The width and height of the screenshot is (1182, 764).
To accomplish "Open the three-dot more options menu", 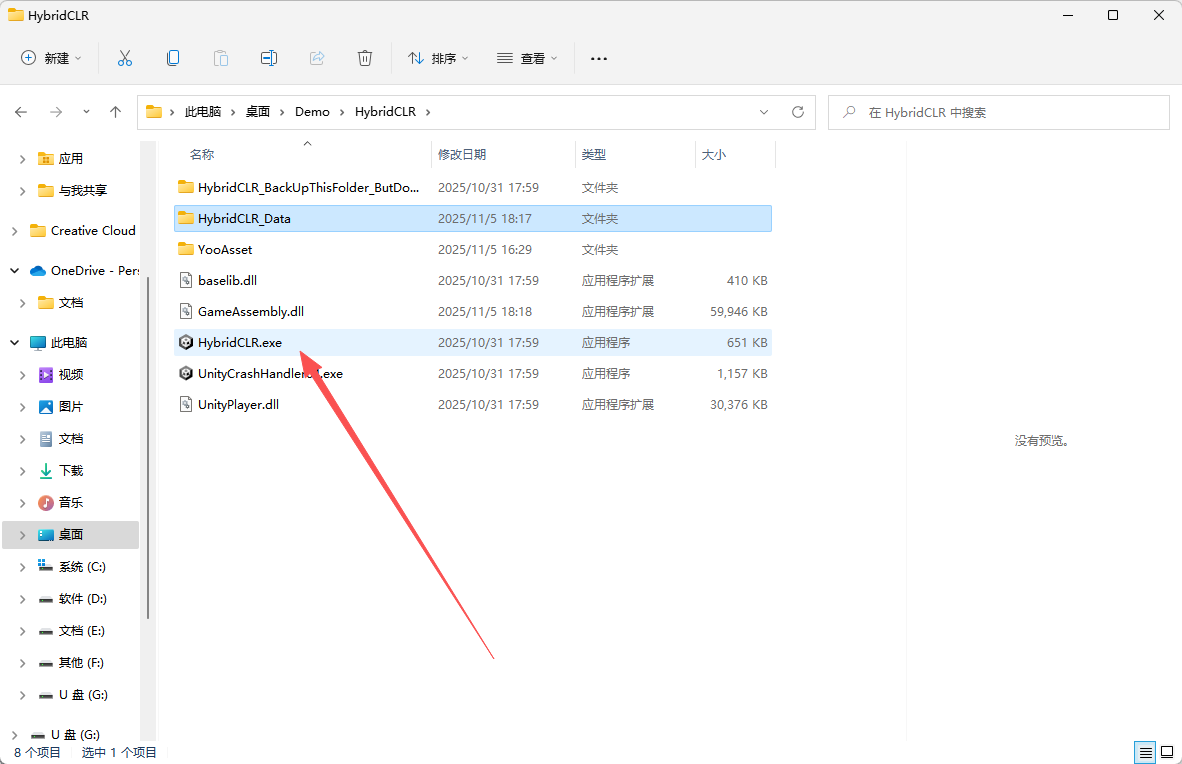I will tap(599, 58).
